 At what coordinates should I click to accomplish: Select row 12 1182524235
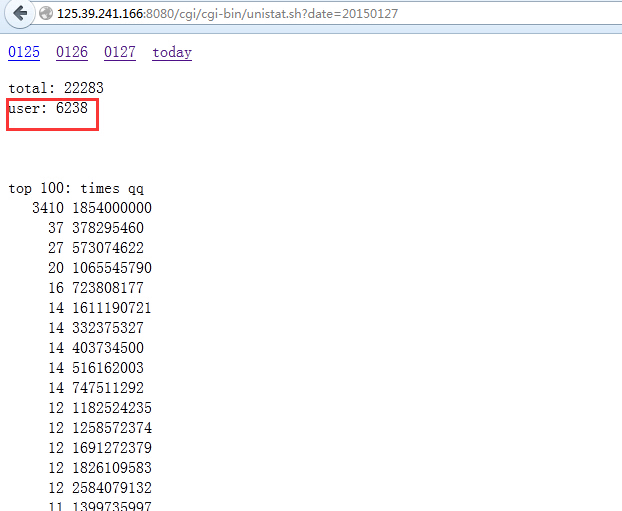click(x=100, y=408)
